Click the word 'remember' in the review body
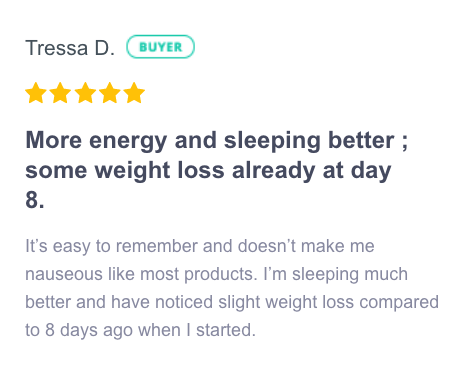475x390 pixels. [x=157, y=246]
